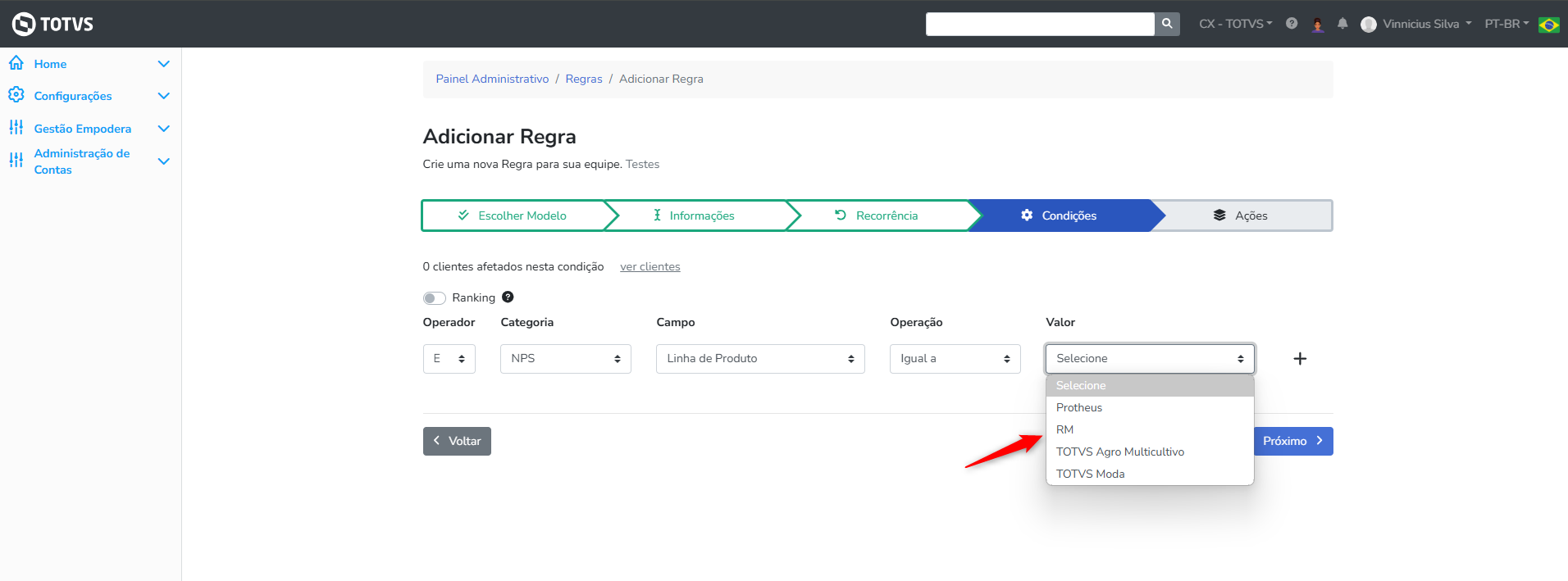Click the Home house icon in sidebar
This screenshot has width=1568, height=581.
pyautogui.click(x=16, y=63)
